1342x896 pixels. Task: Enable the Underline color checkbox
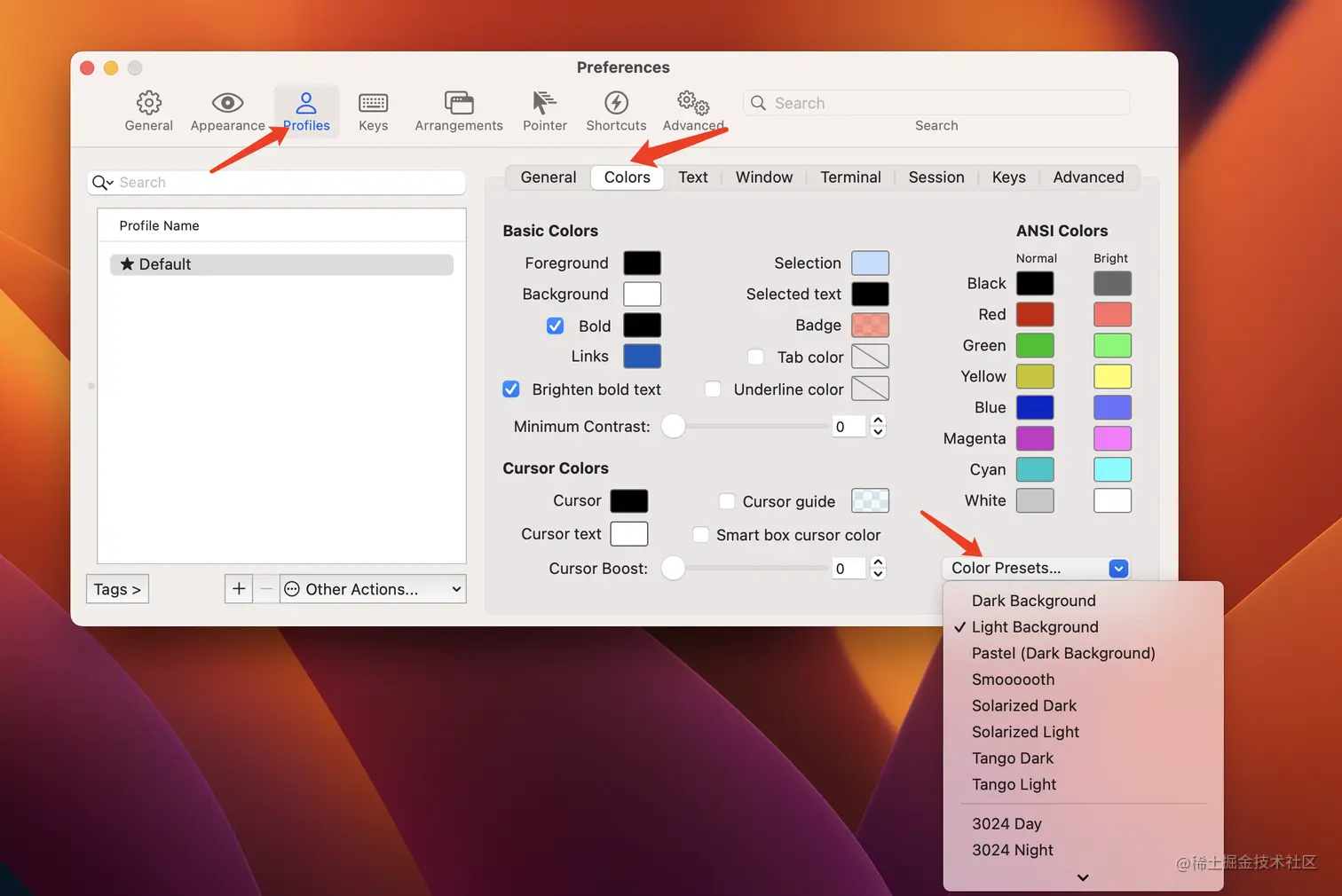712,389
